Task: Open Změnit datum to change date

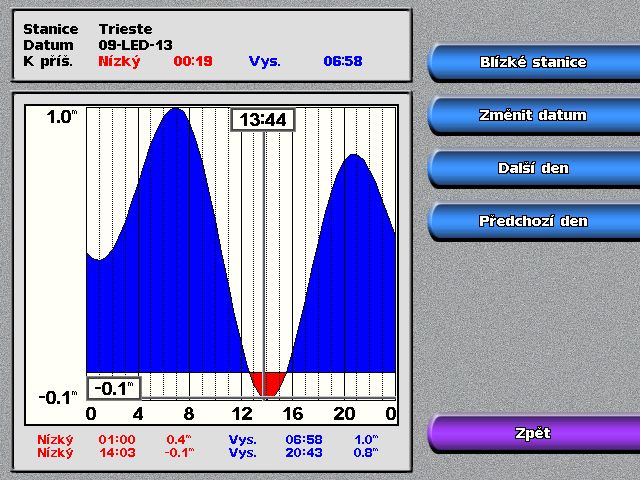Action: point(532,115)
